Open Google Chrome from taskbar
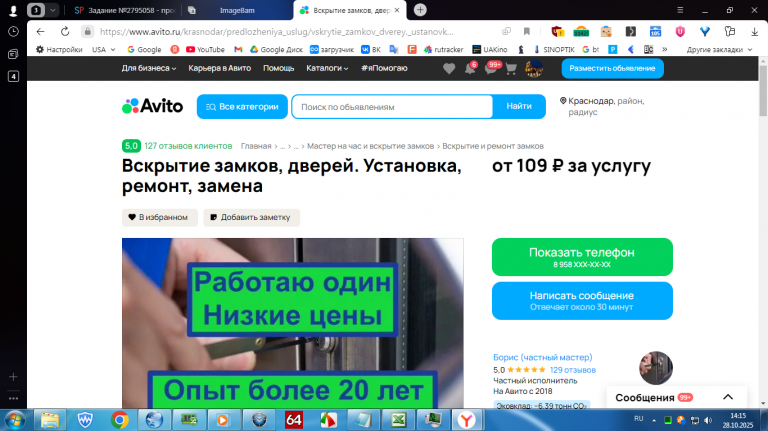The image size is (768, 431). coord(120,420)
